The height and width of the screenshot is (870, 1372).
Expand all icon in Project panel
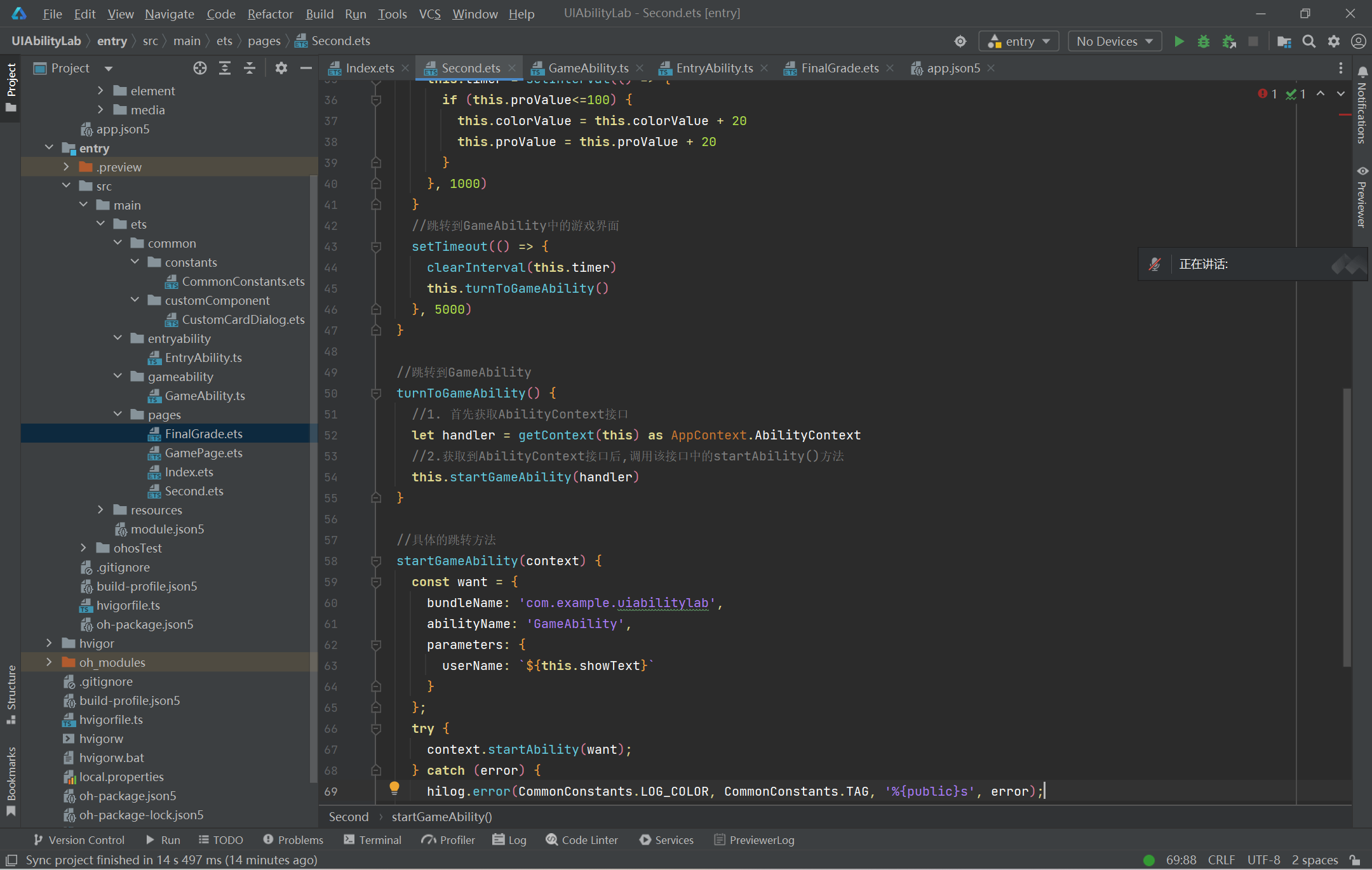(225, 68)
